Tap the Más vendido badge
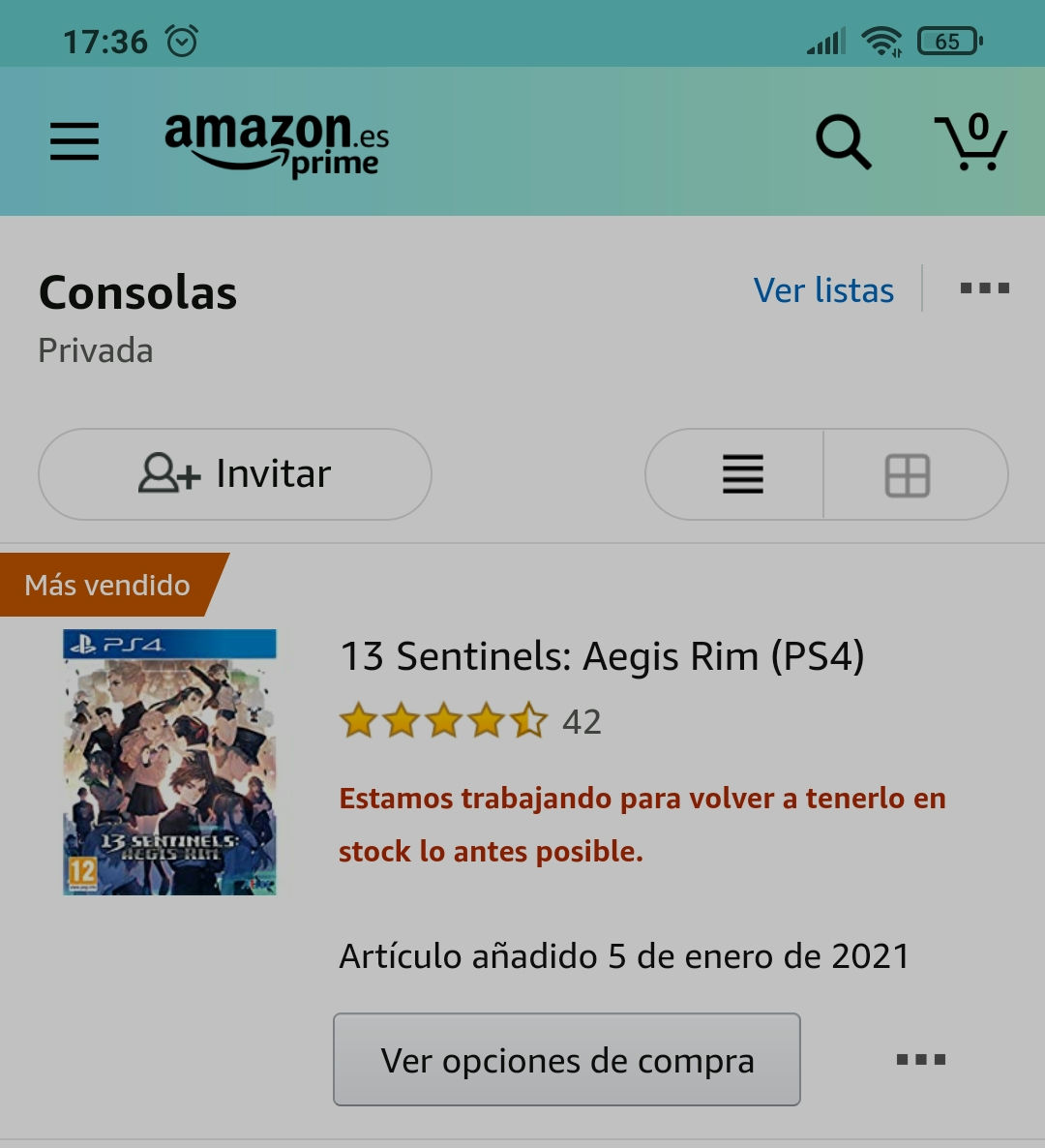This screenshot has height=1148, width=1045. pyautogui.click(x=109, y=585)
